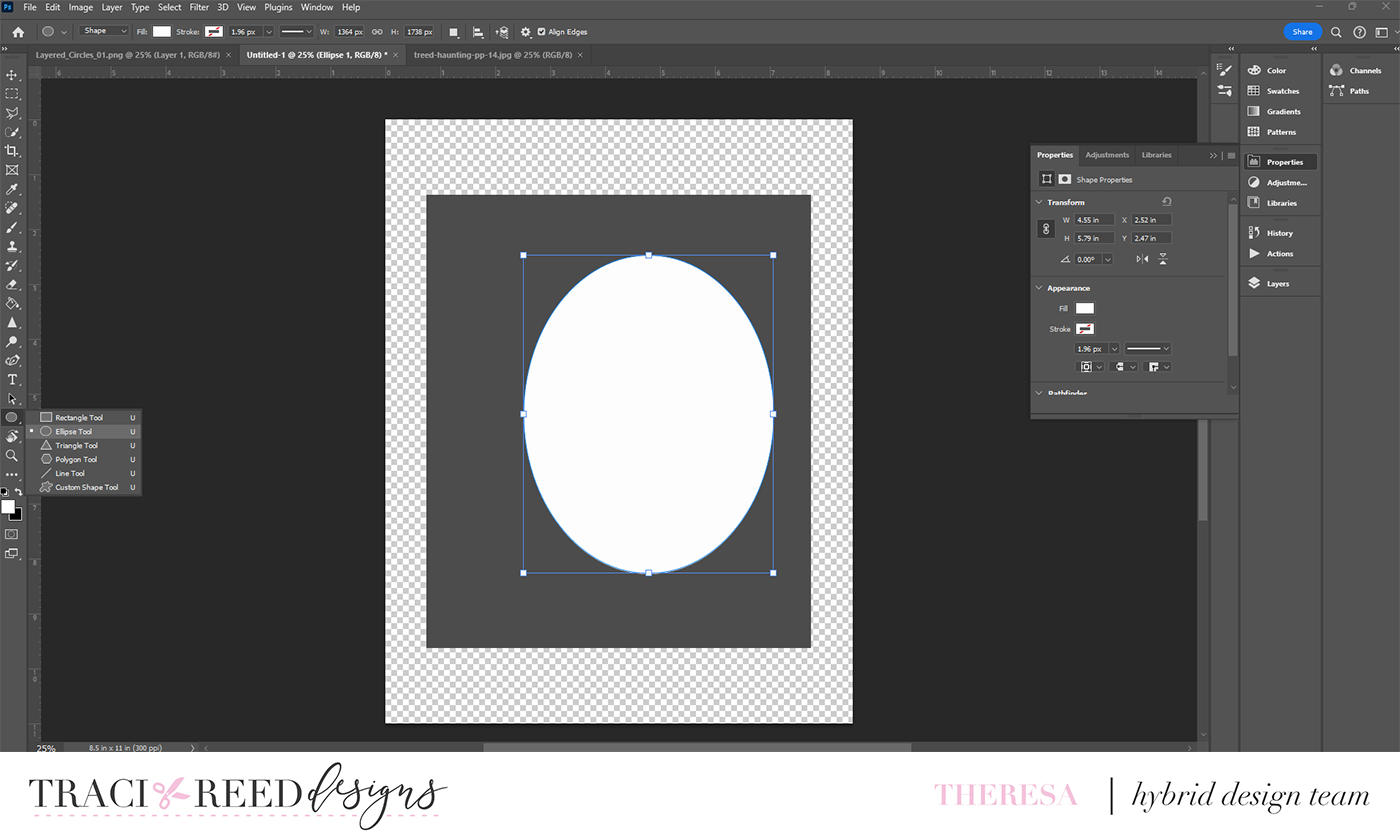Open the Channels panel icon
Screen dimensions: 1400x840
point(1337,70)
